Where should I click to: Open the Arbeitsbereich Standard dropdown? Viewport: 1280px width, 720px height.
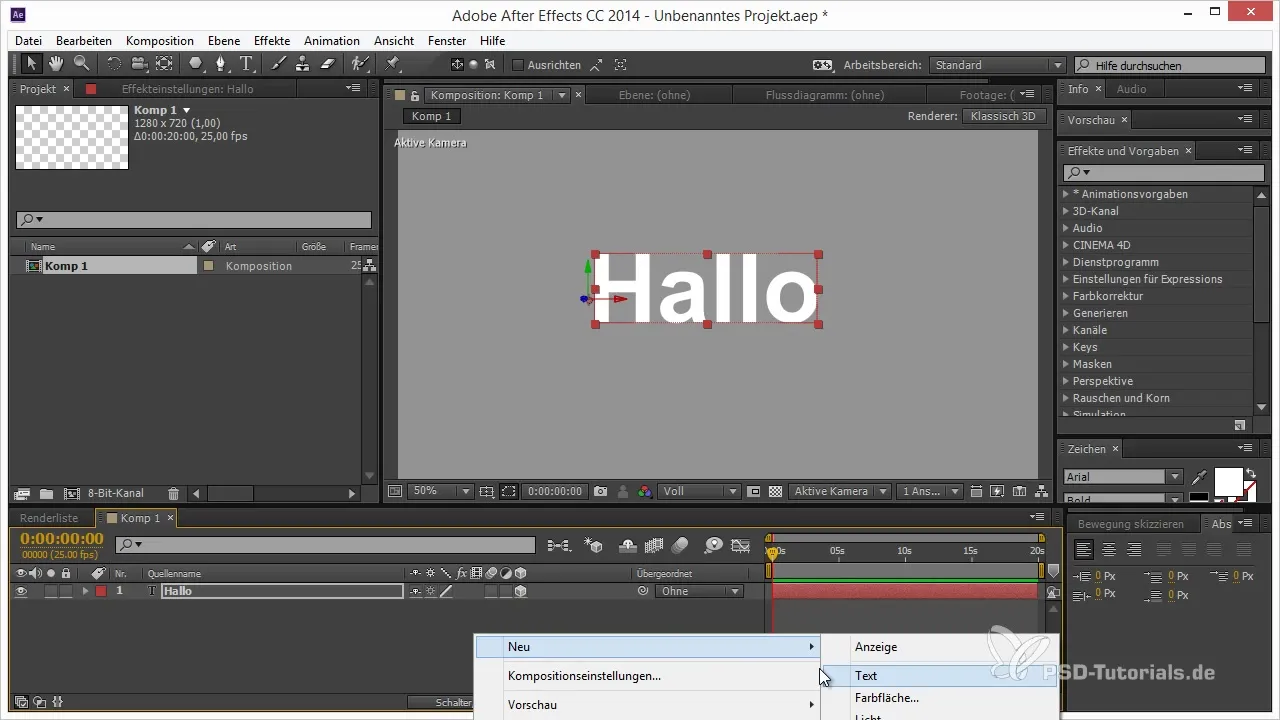[x=996, y=65]
